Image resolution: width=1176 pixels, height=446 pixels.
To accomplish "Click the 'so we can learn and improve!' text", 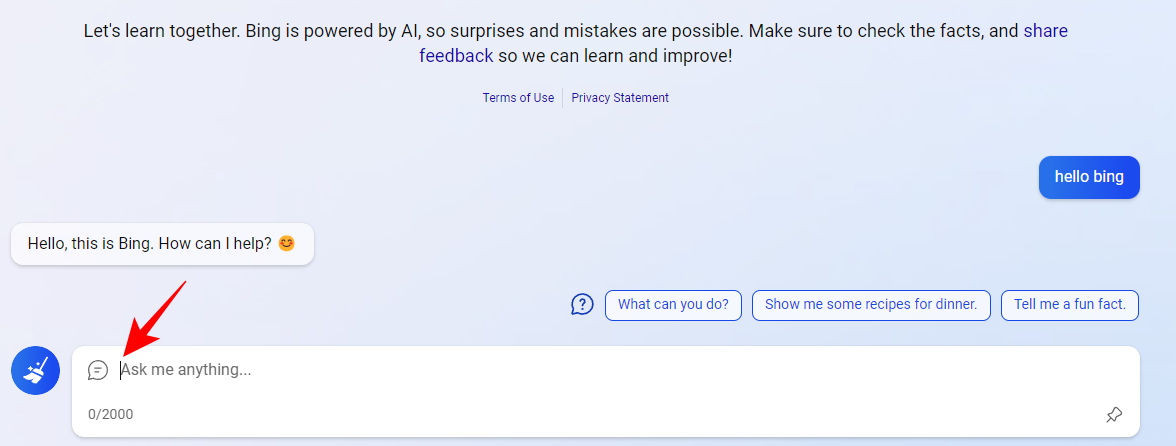I will 615,55.
